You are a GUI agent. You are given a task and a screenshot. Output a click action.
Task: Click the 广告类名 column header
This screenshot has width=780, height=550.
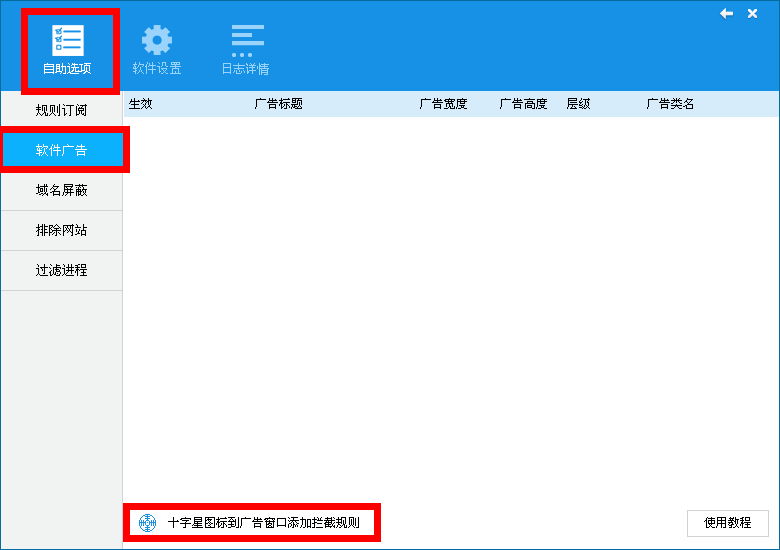pos(670,104)
